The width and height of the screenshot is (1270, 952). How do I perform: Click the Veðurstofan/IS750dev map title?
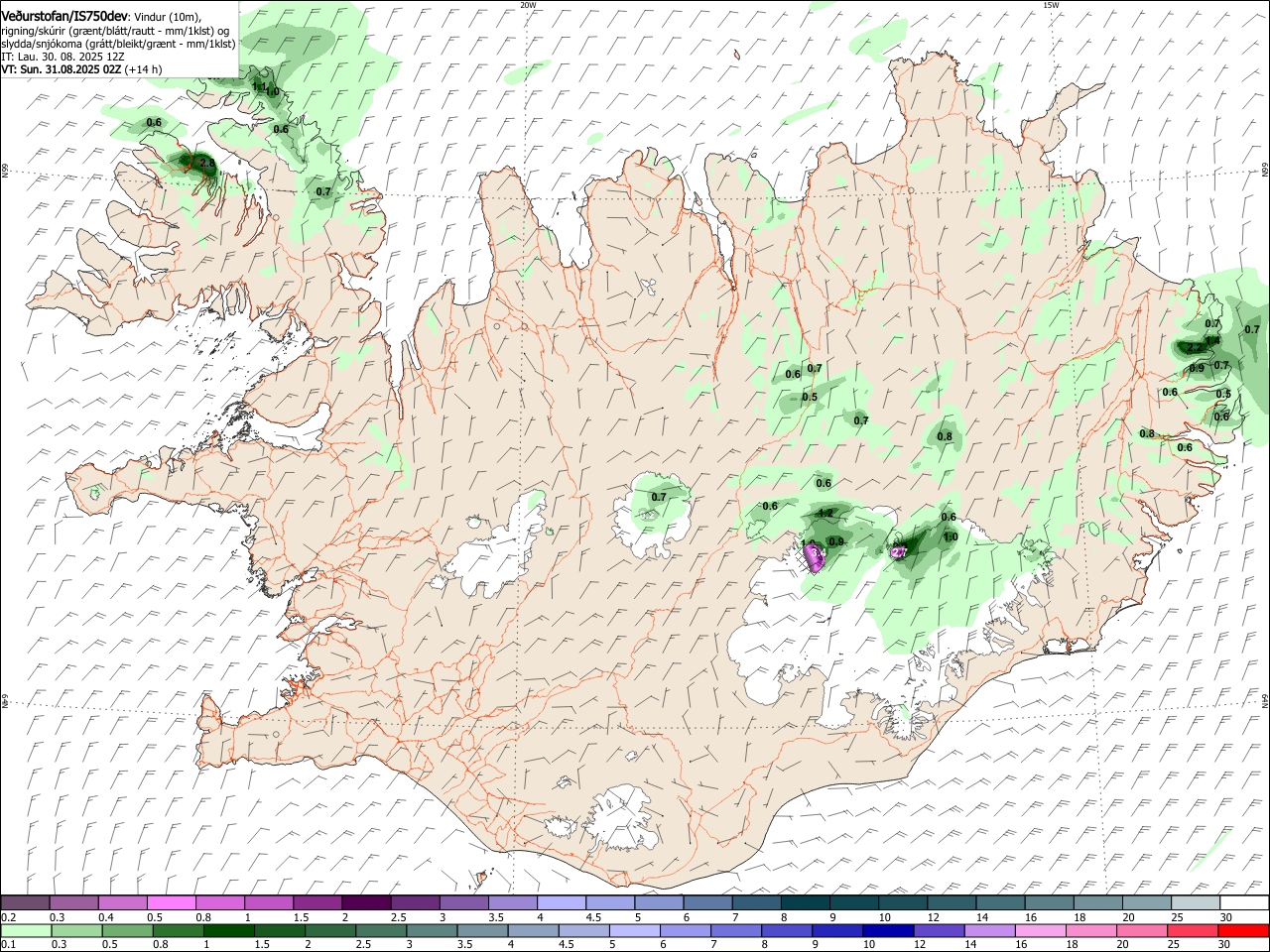(63, 16)
